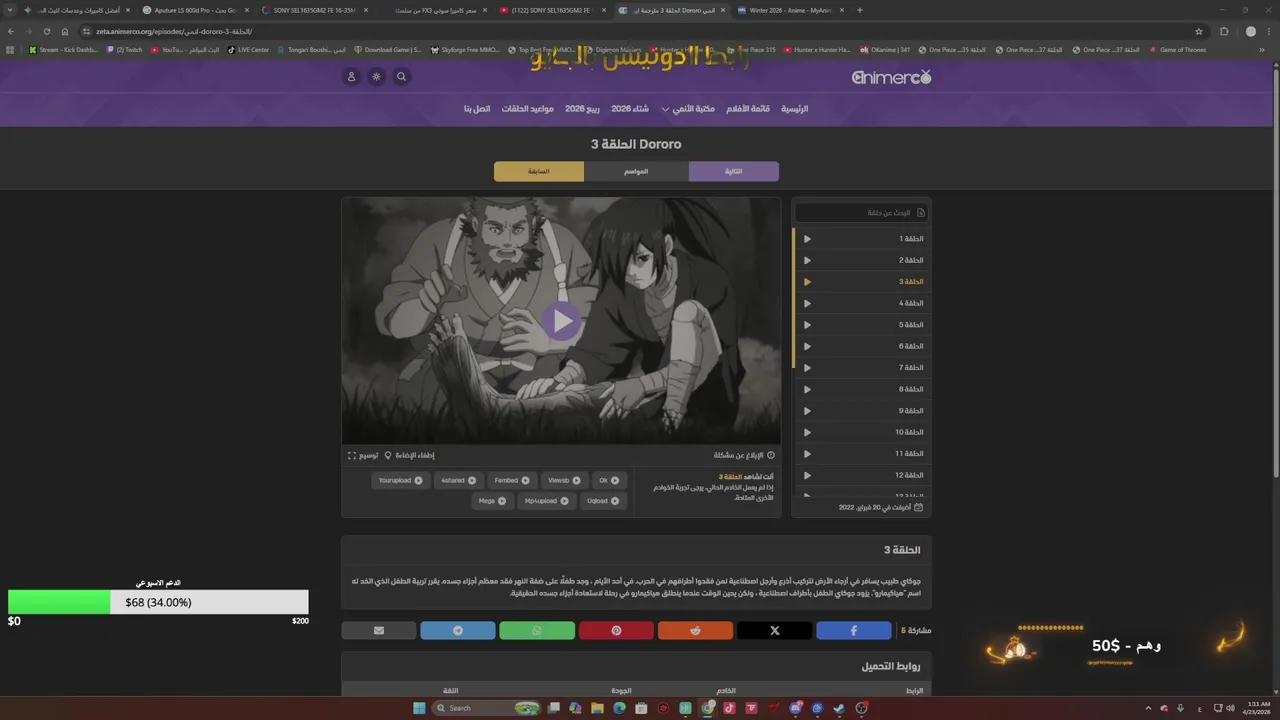Select the Mp4upload server
The width and height of the screenshot is (1280, 720).
[x=547, y=501]
